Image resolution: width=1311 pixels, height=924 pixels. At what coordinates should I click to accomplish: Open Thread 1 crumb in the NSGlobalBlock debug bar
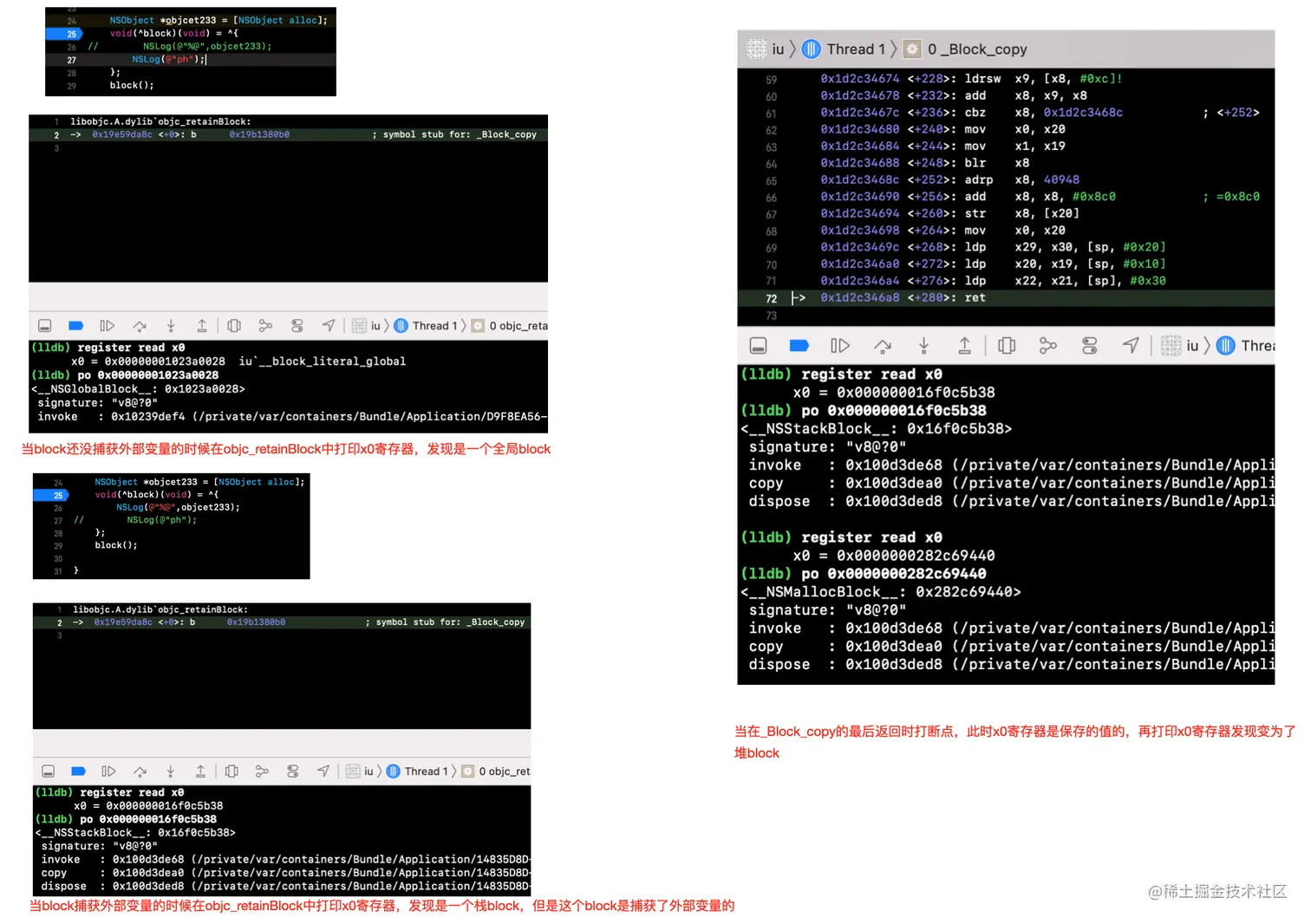coord(426,326)
